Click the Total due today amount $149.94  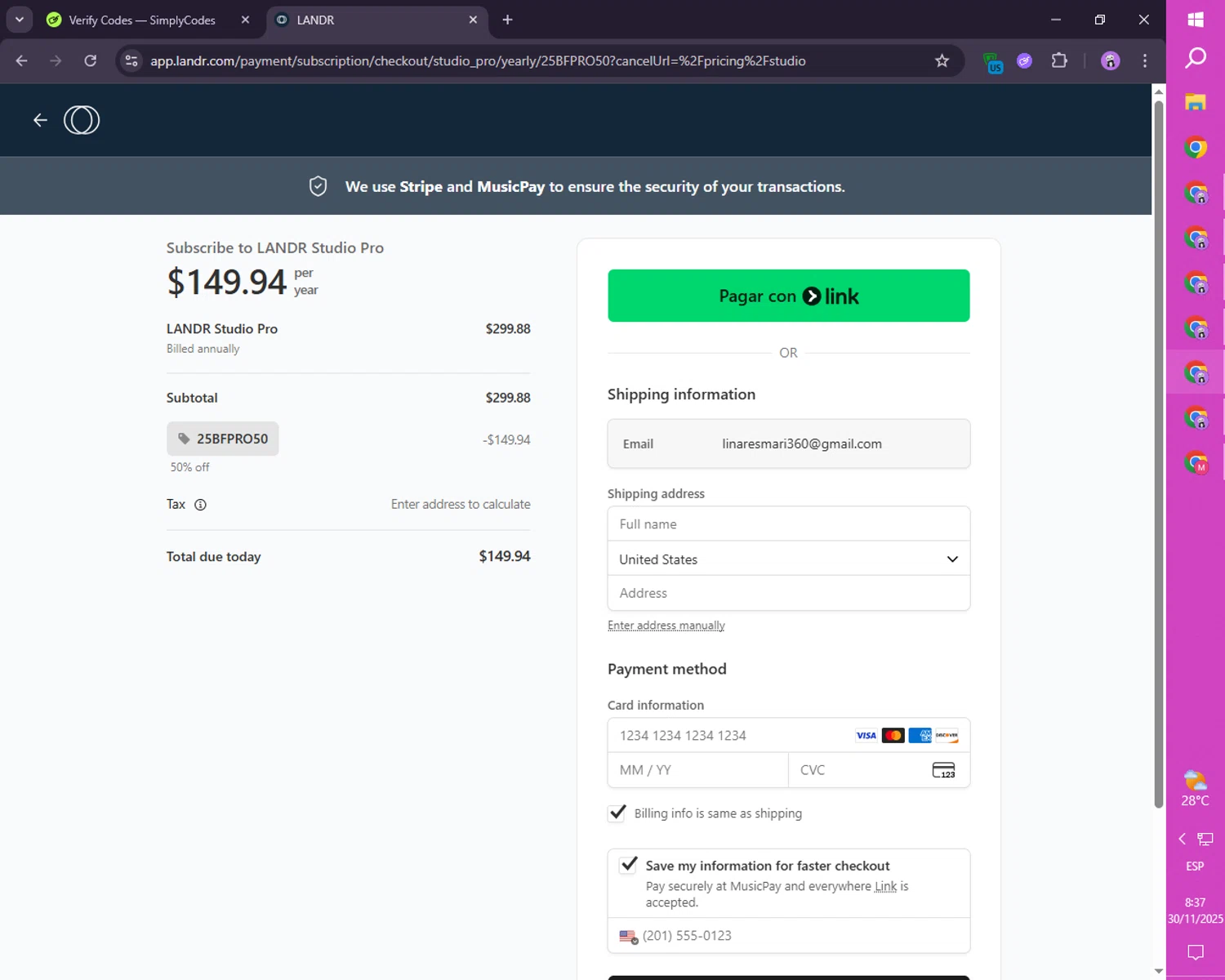pos(504,556)
